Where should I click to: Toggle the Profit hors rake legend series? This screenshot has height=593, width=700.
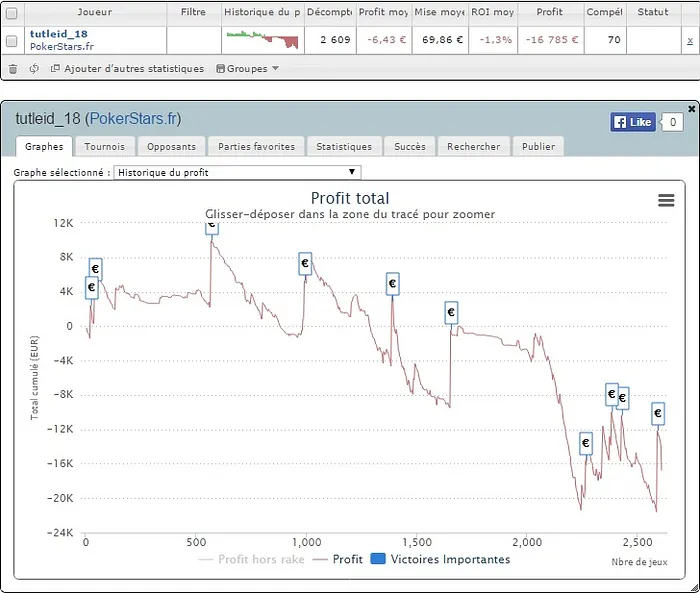click(x=252, y=559)
